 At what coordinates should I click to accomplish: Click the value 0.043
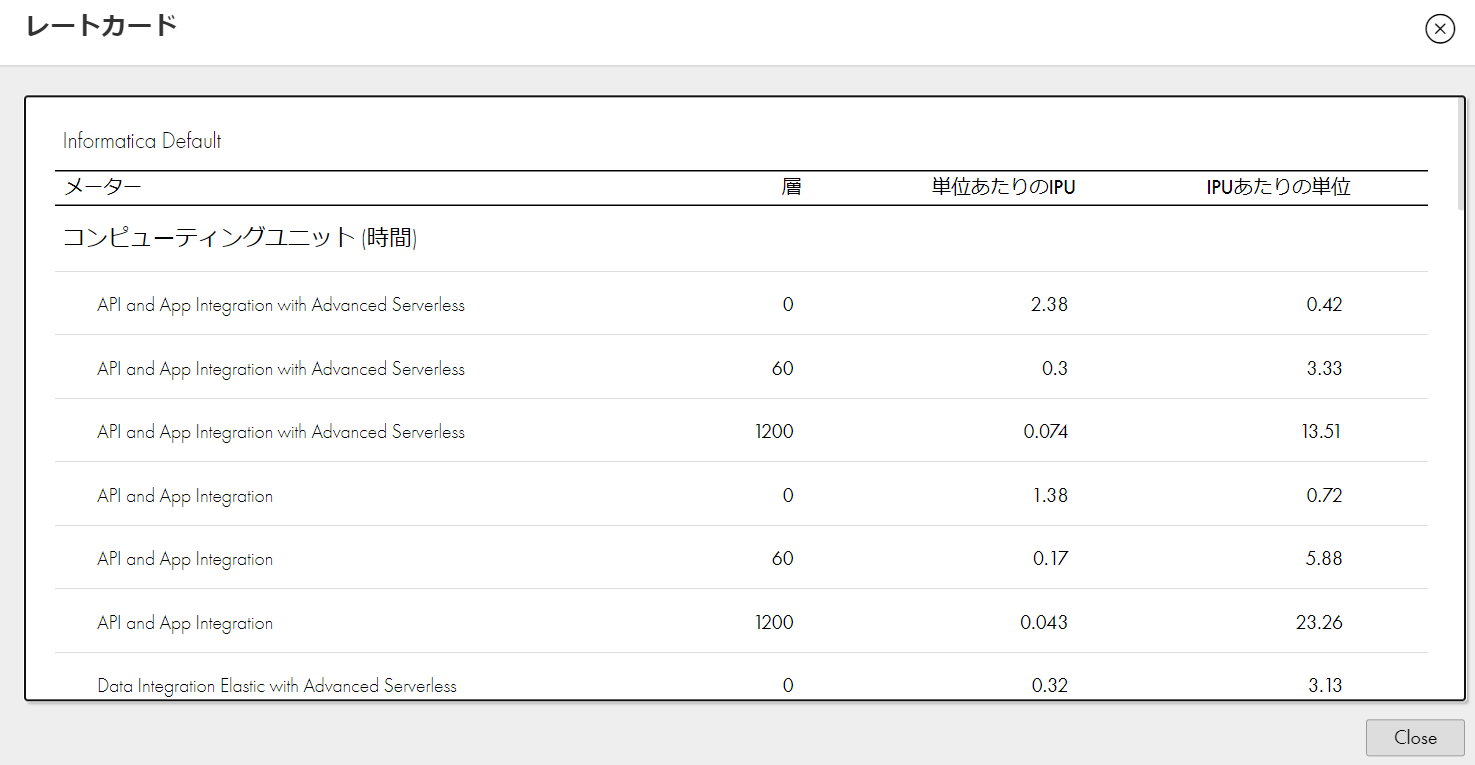1044,622
